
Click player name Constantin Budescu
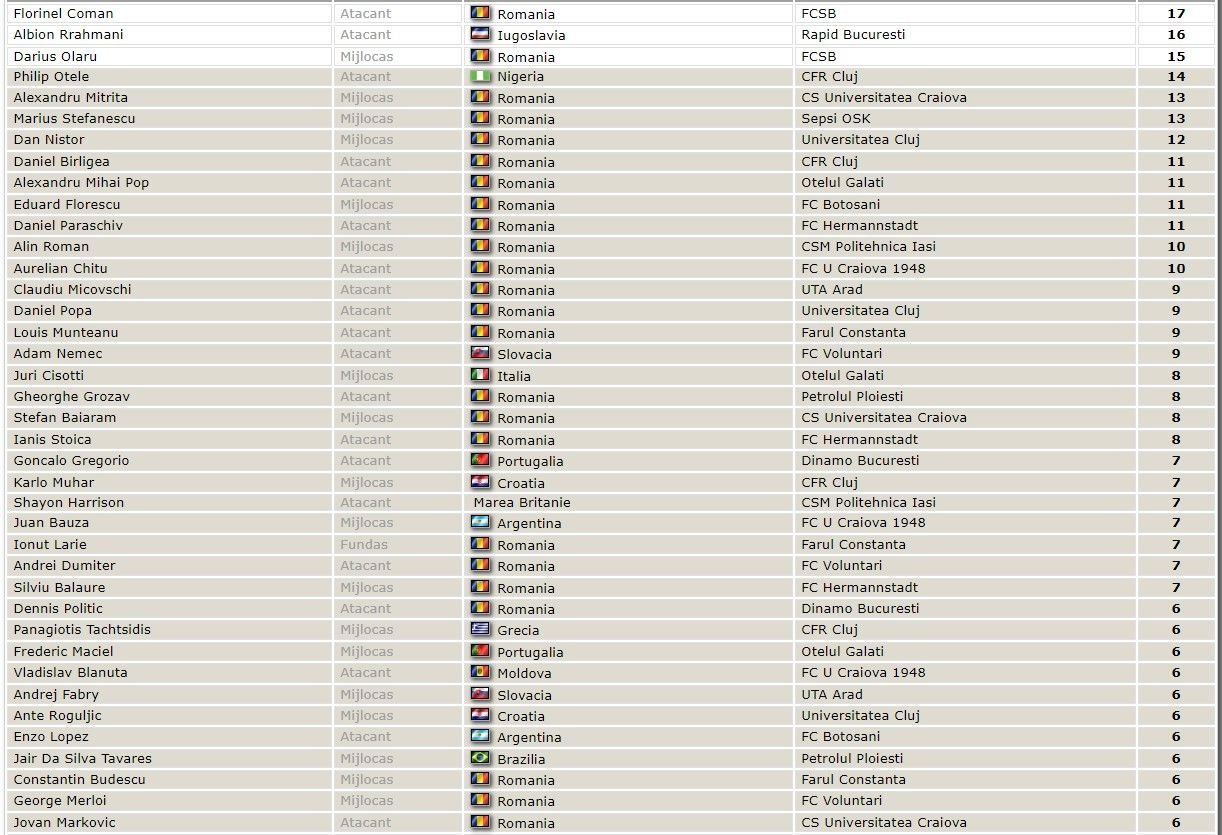click(x=80, y=779)
